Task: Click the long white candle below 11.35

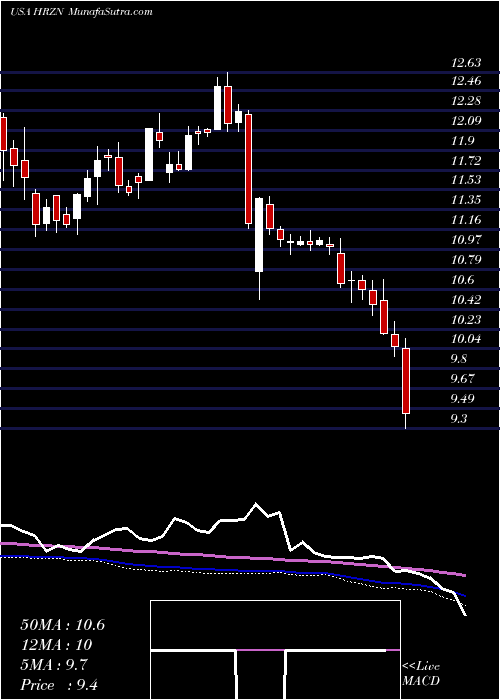Action: click(259, 235)
